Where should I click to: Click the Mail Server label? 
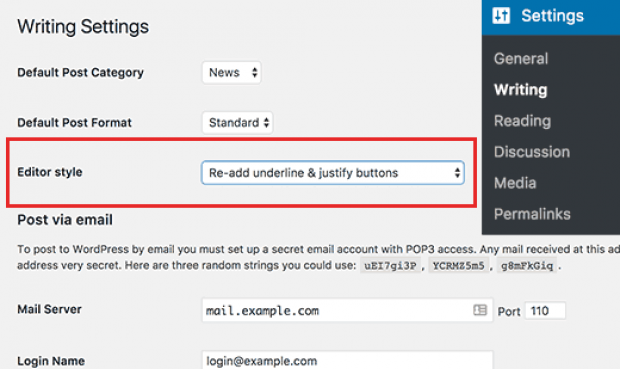coord(49,309)
